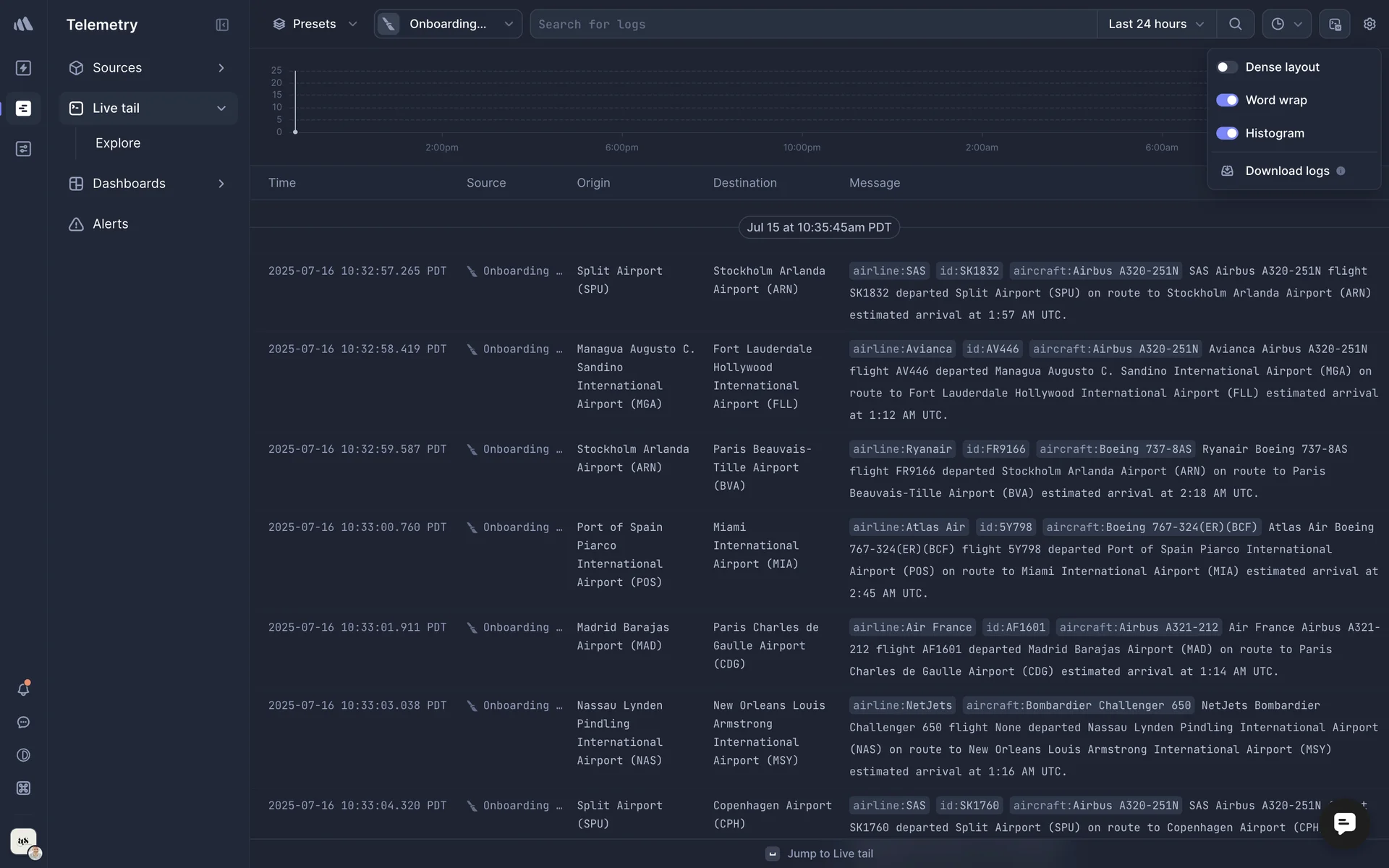
Task: Open the Explore menu item
Action: tap(118, 143)
